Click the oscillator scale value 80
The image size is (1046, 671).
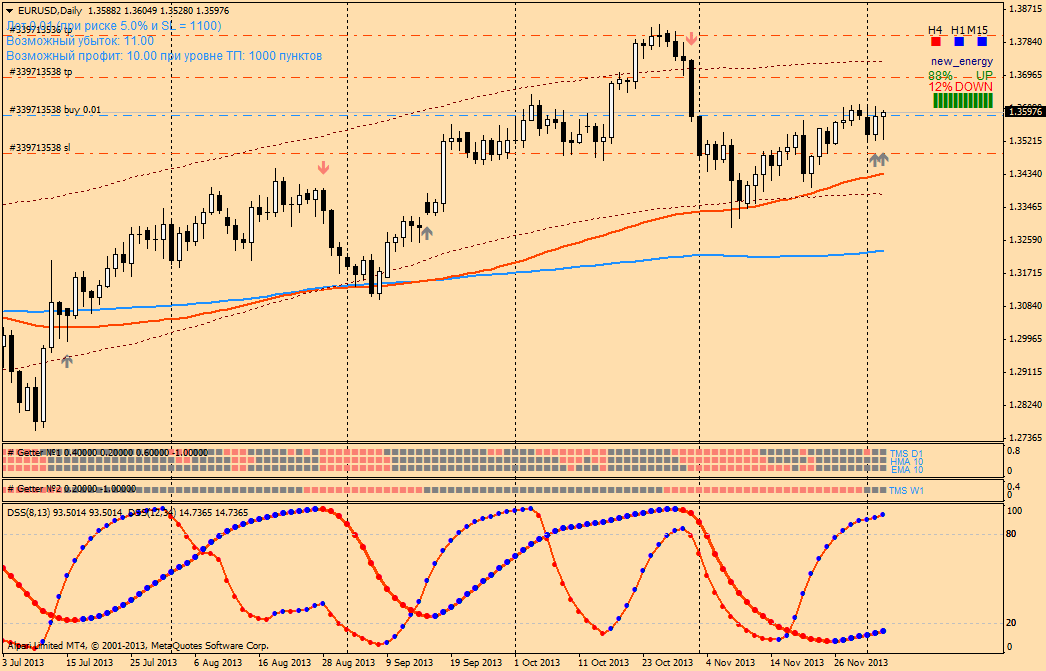tap(1011, 534)
